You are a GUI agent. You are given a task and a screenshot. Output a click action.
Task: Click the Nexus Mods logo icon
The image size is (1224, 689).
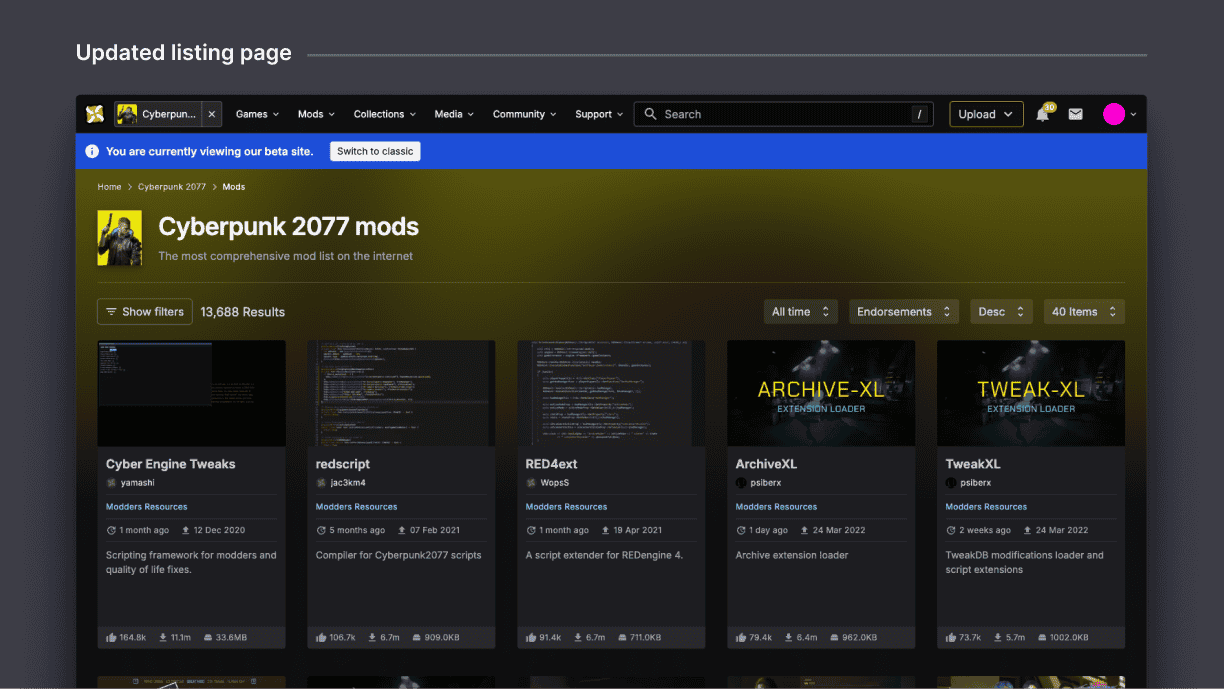95,114
